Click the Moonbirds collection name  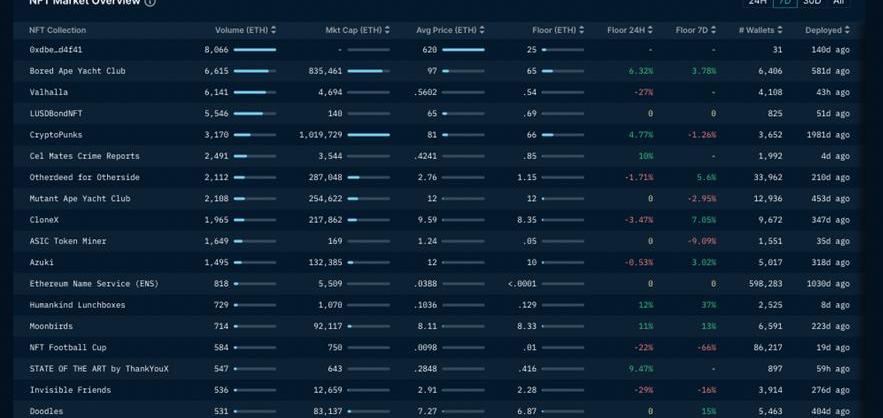(51, 326)
